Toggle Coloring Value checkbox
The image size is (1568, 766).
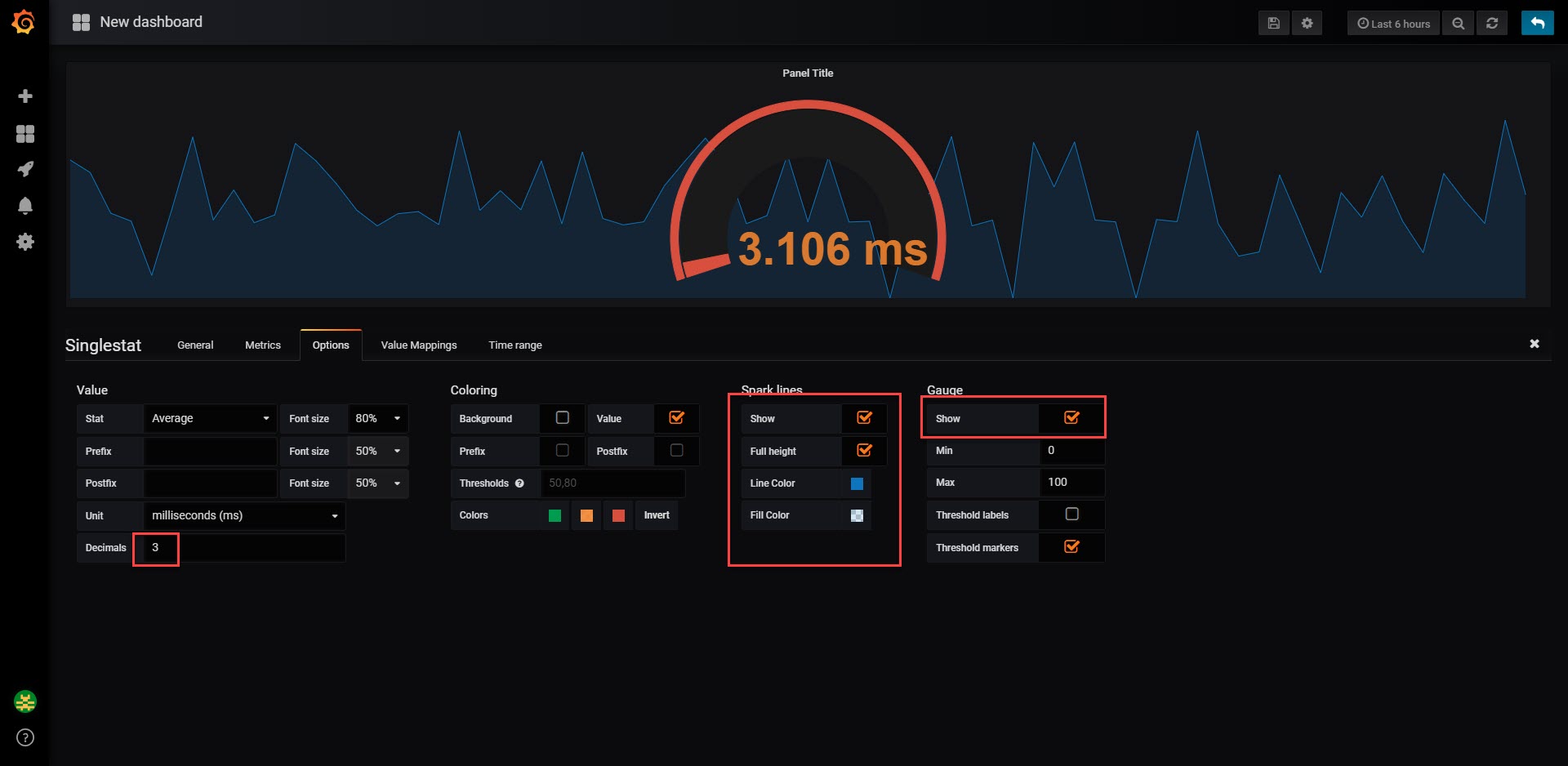coord(676,418)
